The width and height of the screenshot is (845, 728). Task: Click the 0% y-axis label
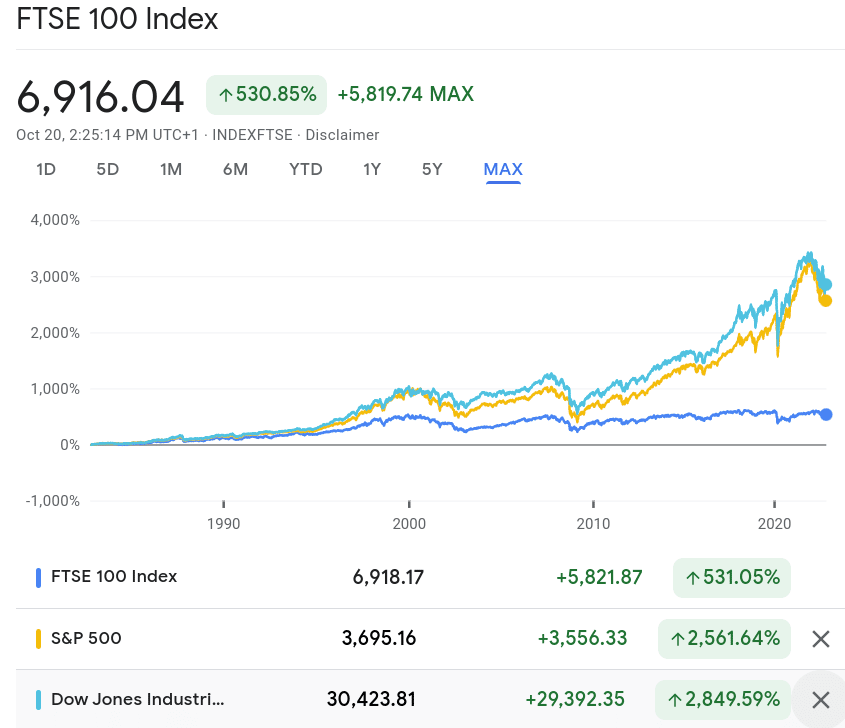[x=70, y=445]
